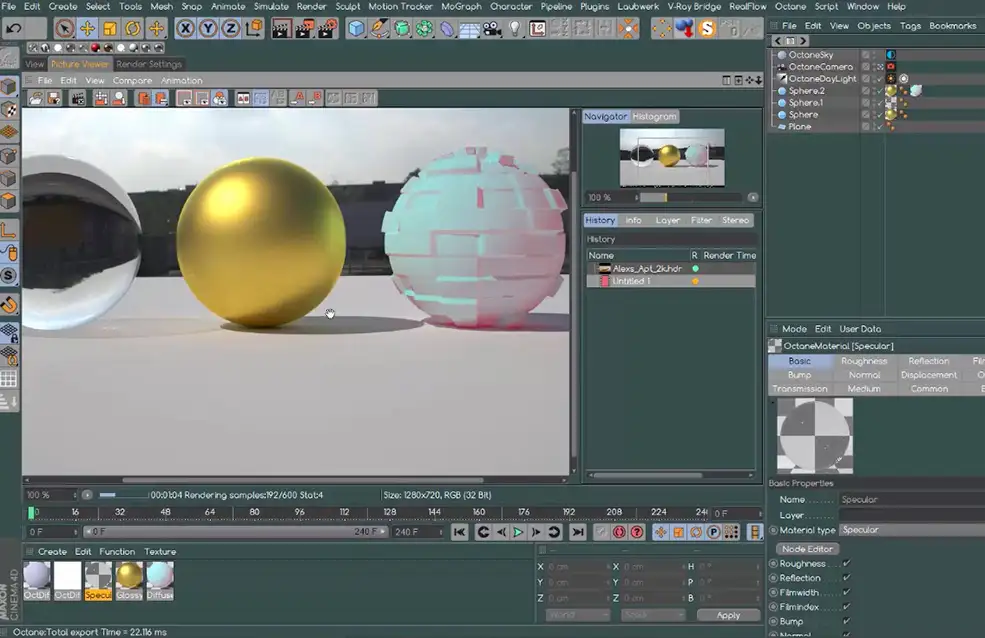Click Render View clapperboard icon
The image size is (985, 638).
[x=281, y=28]
